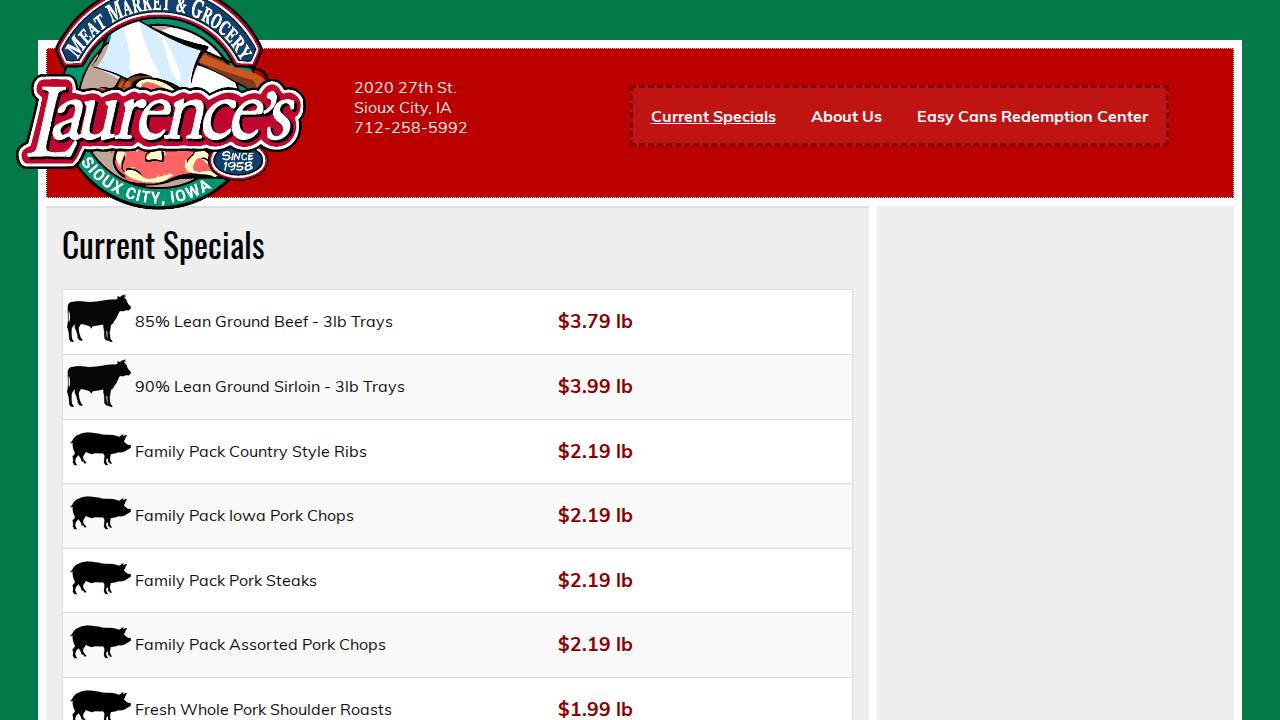Open the Easy Cans Redemption Center page
This screenshot has height=720, width=1280.
pyautogui.click(x=1032, y=117)
